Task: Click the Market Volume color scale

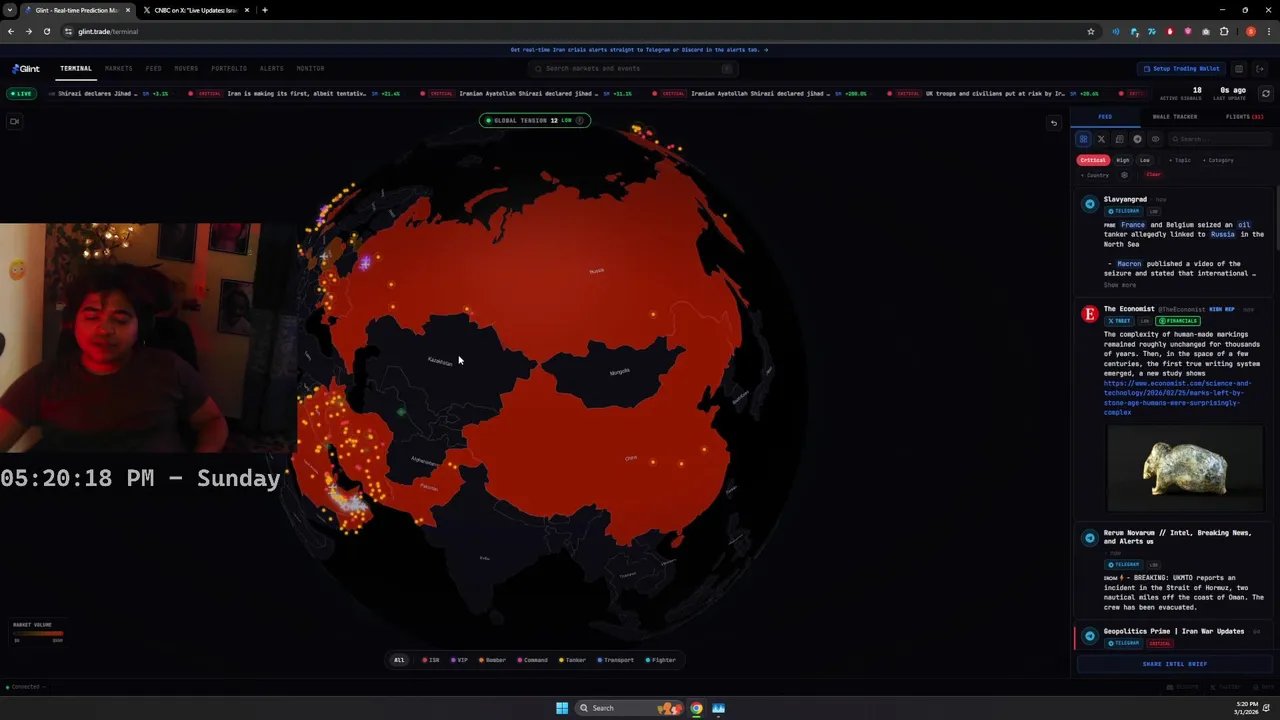Action: [38, 633]
